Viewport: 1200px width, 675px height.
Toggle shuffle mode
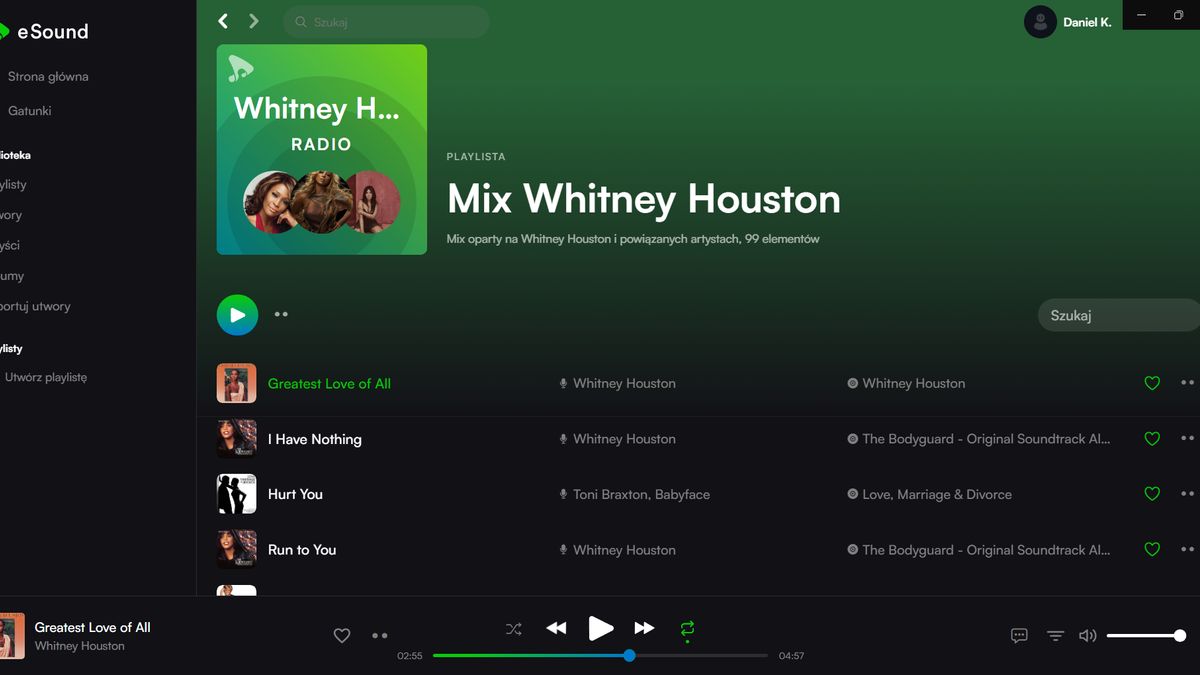(x=514, y=629)
